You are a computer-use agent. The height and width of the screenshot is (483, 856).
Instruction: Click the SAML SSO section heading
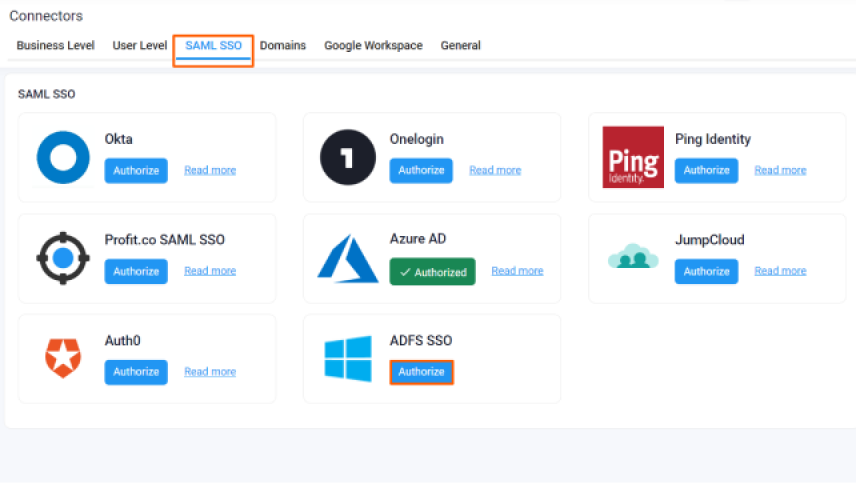(x=46, y=94)
